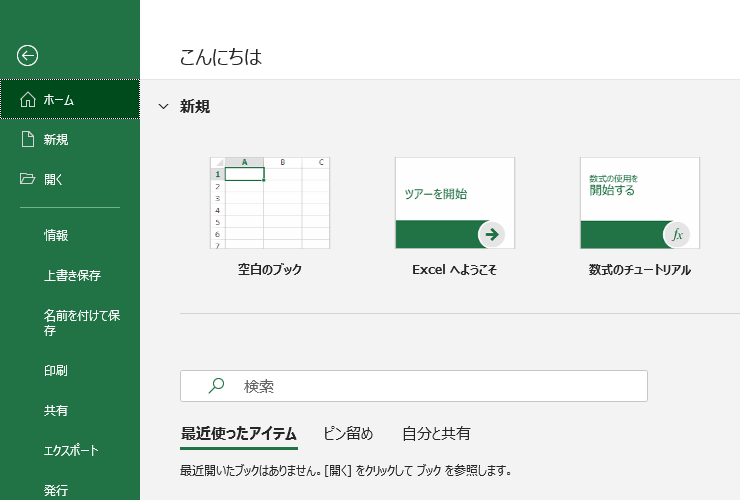Open the Excel へようこそ tour template
740x500 pixels.
coord(455,203)
